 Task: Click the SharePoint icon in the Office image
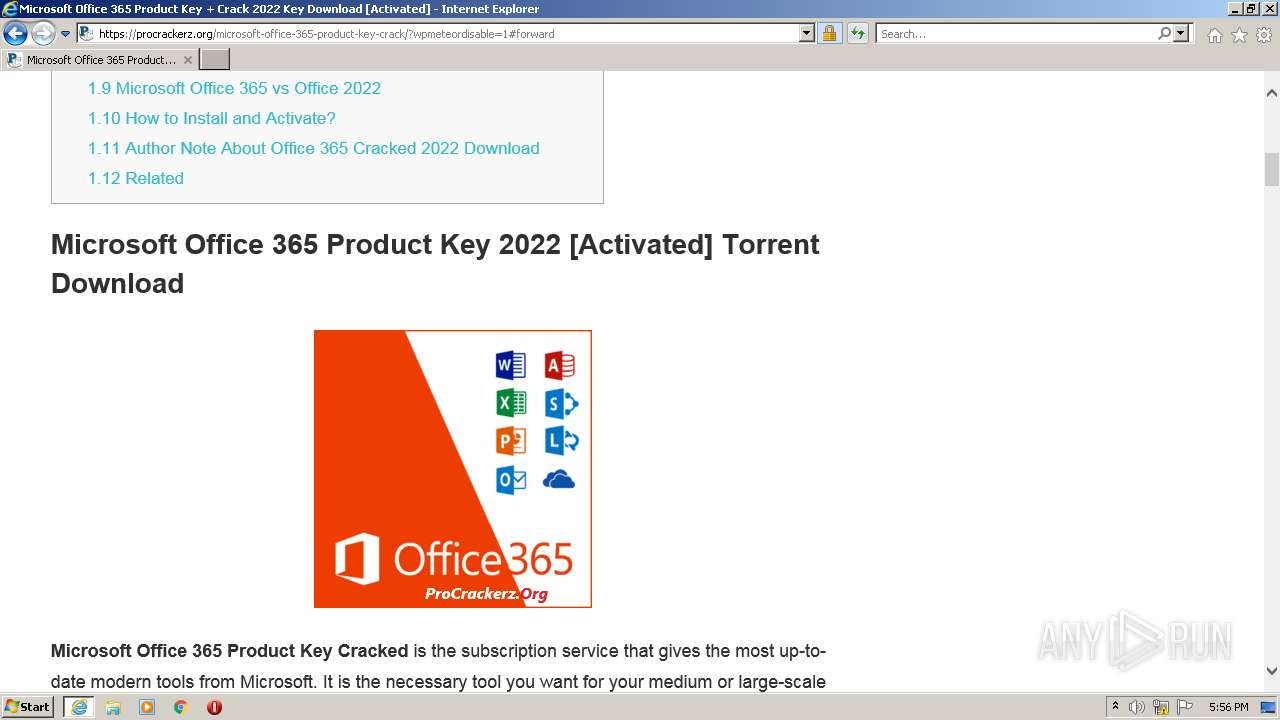(561, 403)
